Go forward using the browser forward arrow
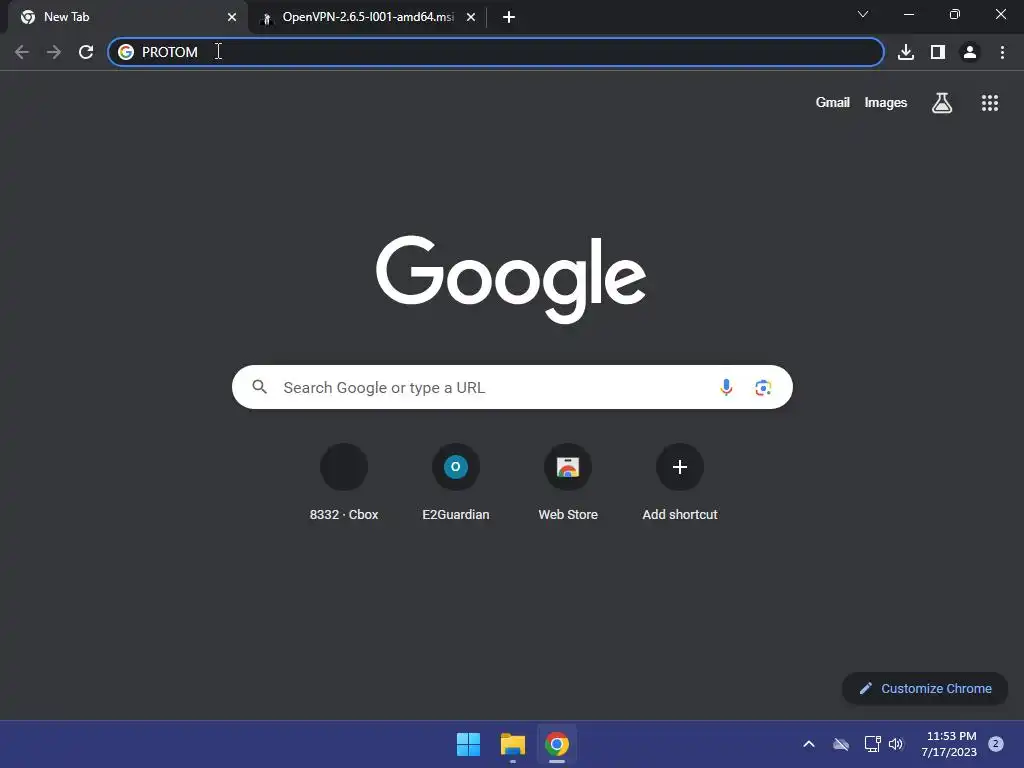 coord(54,52)
